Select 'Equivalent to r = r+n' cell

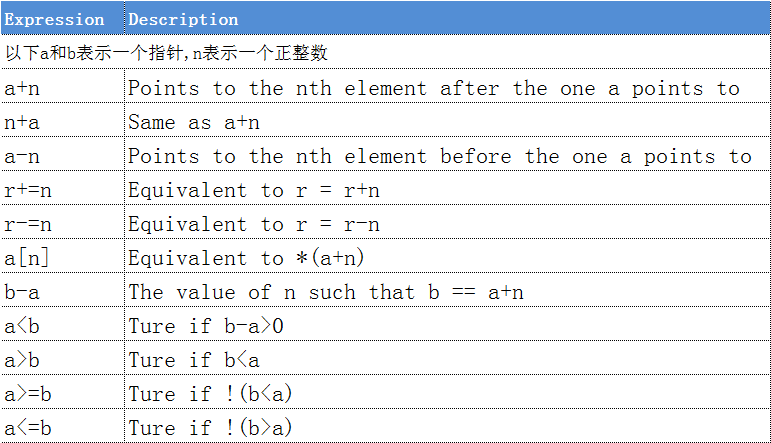tap(253, 190)
